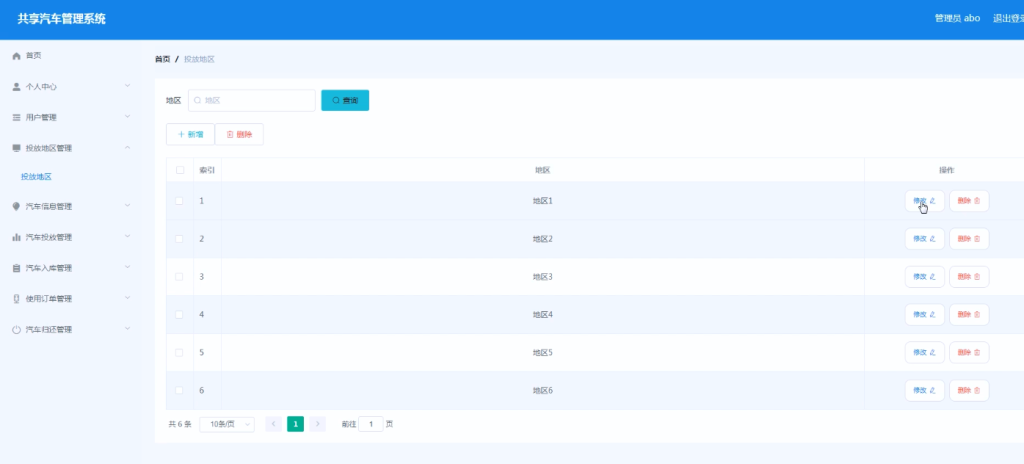The image size is (1024, 464).
Task: Click 修改 button for row 地区2
Action: (924, 239)
